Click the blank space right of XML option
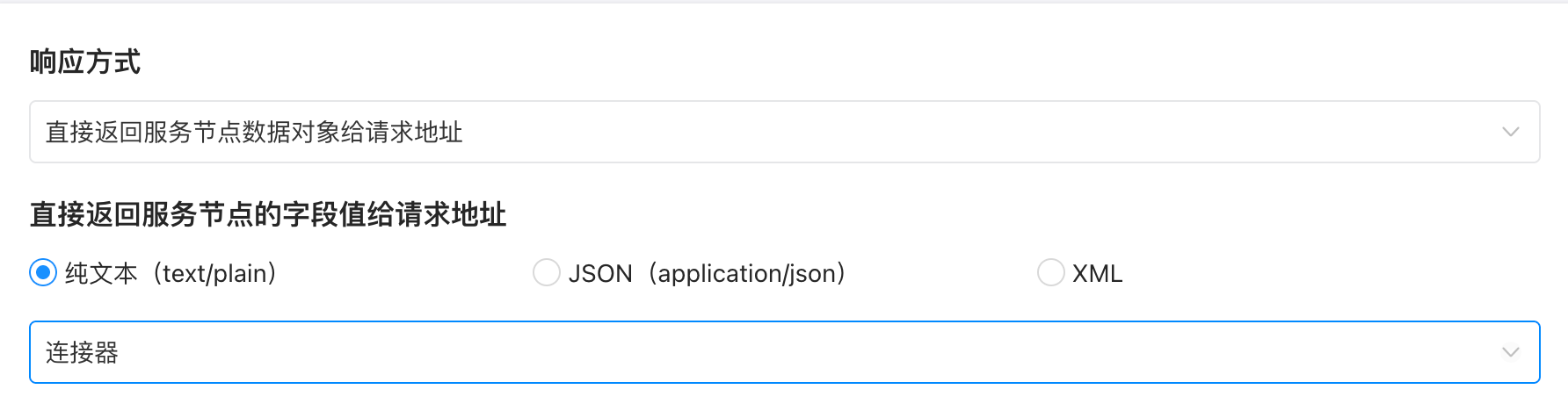 [1318, 274]
